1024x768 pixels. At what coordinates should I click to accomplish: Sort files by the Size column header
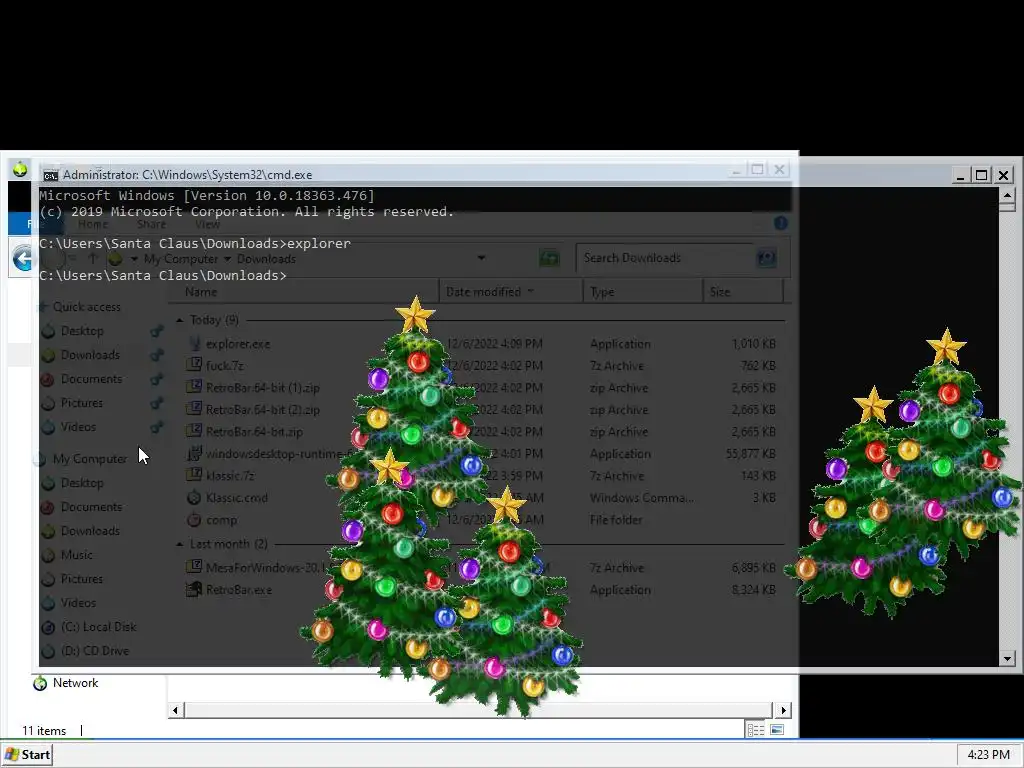743,292
